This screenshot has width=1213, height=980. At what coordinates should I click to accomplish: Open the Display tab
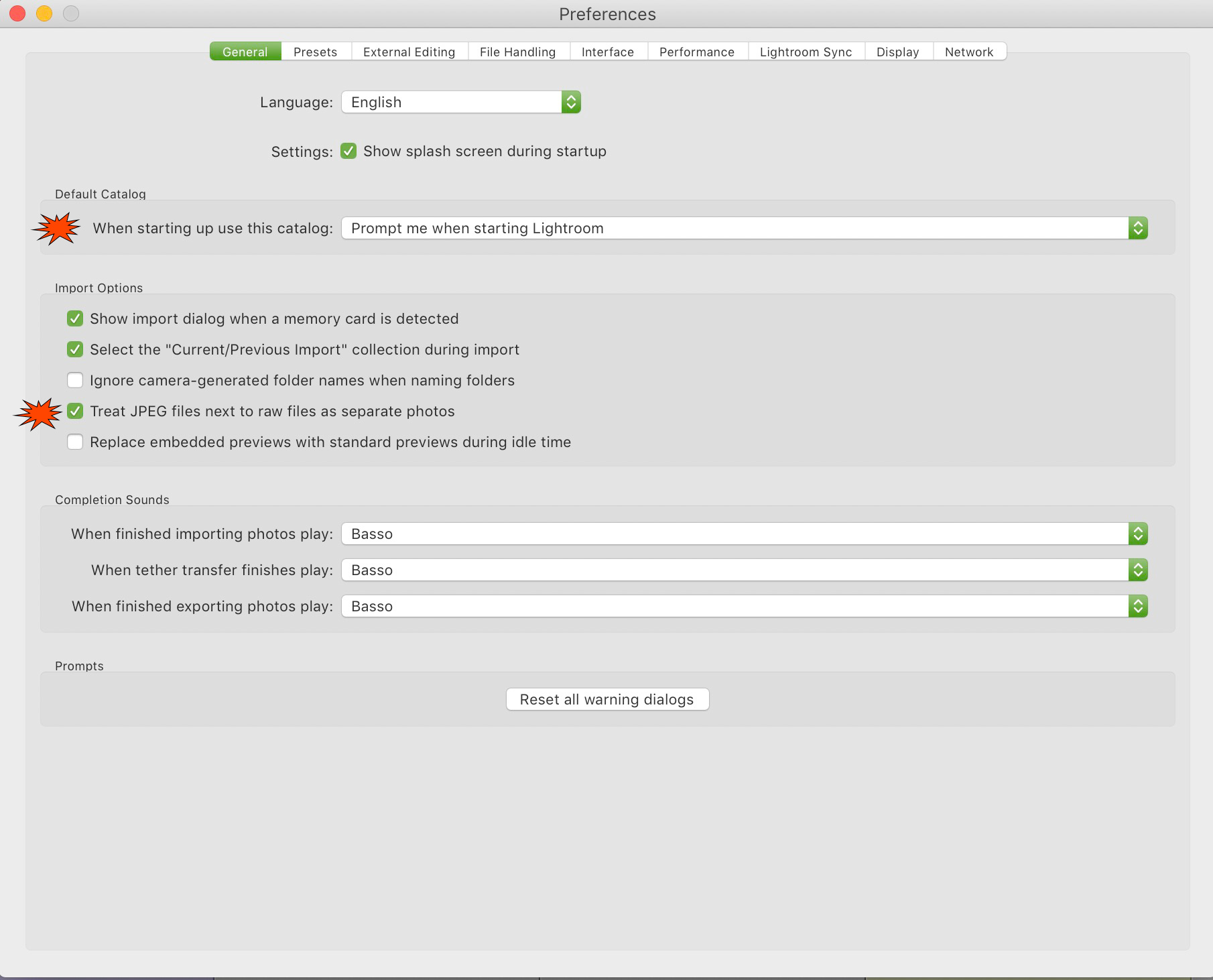898,52
